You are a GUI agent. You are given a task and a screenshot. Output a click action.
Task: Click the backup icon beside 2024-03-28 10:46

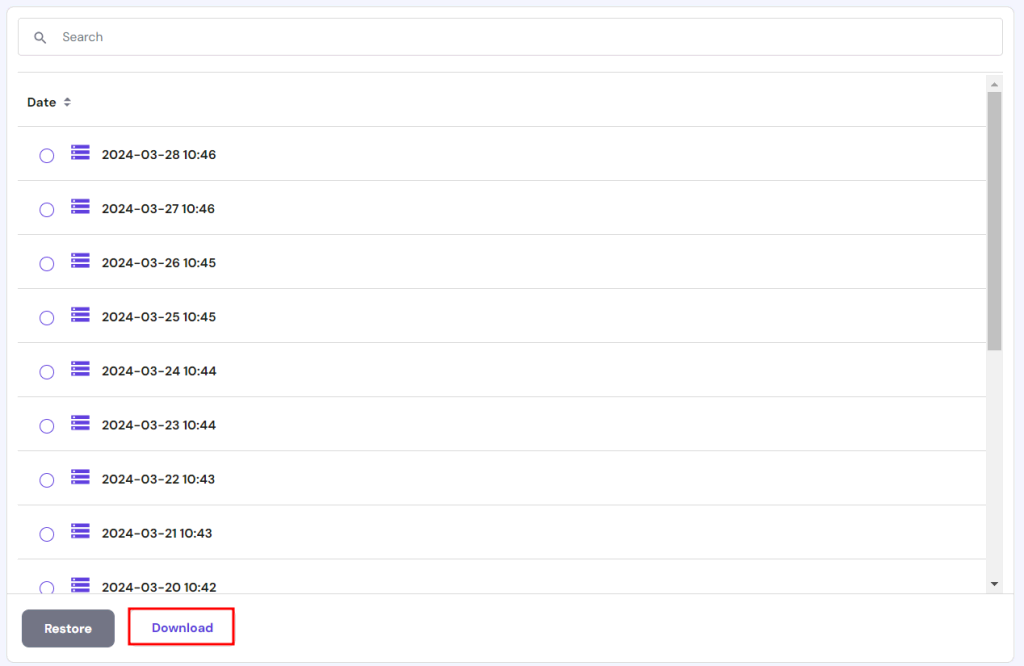(x=79, y=153)
